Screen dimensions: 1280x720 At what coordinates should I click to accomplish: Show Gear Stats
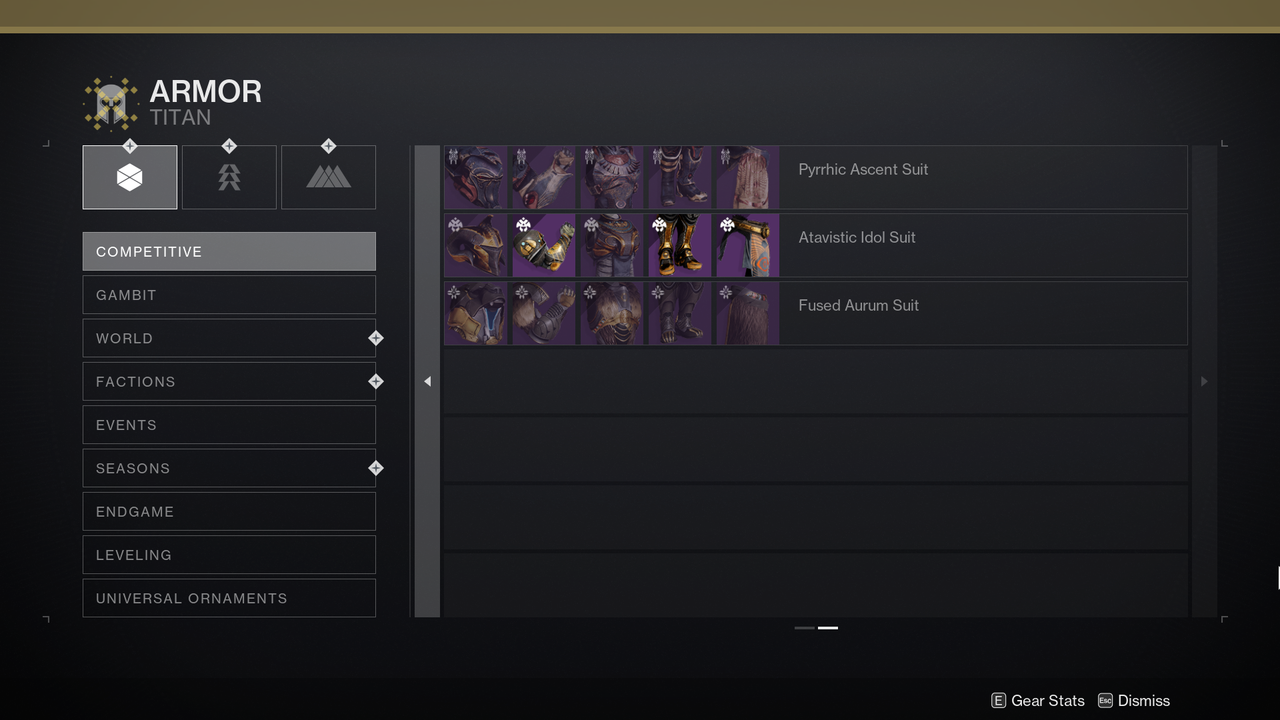tap(1039, 701)
